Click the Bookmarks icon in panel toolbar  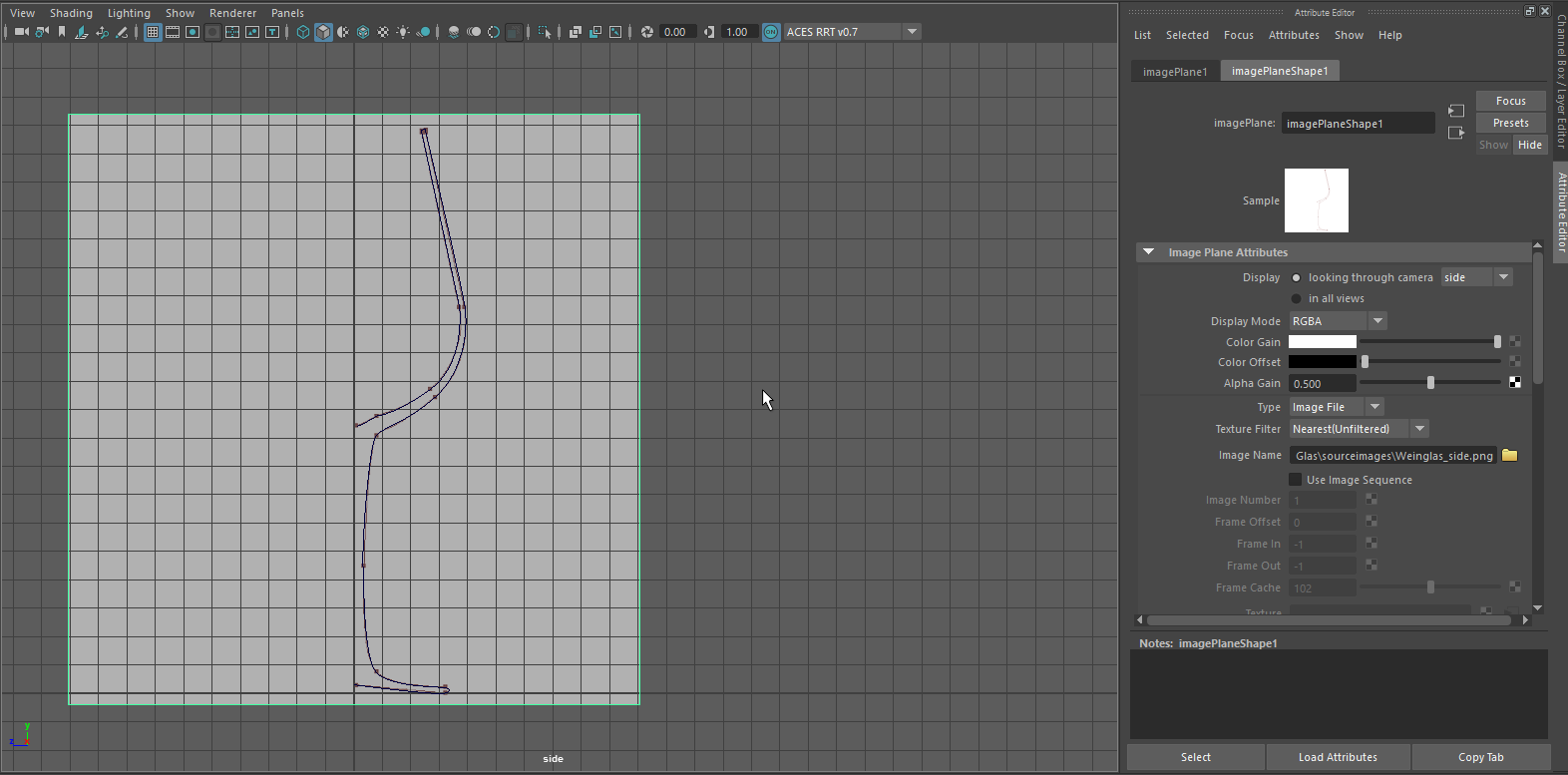click(x=62, y=32)
